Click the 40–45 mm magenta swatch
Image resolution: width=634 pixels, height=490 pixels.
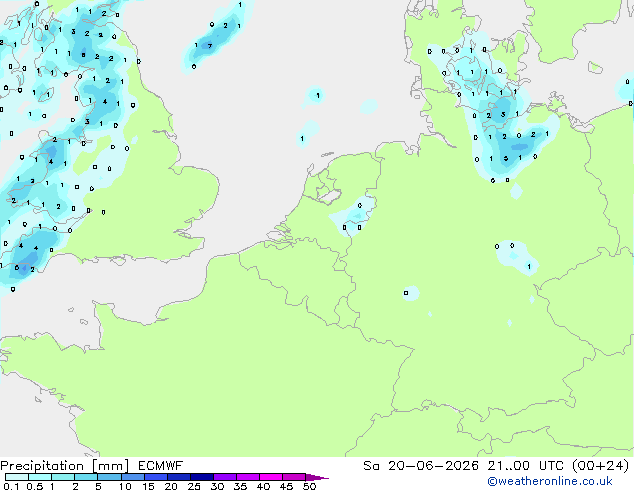click(x=271, y=477)
